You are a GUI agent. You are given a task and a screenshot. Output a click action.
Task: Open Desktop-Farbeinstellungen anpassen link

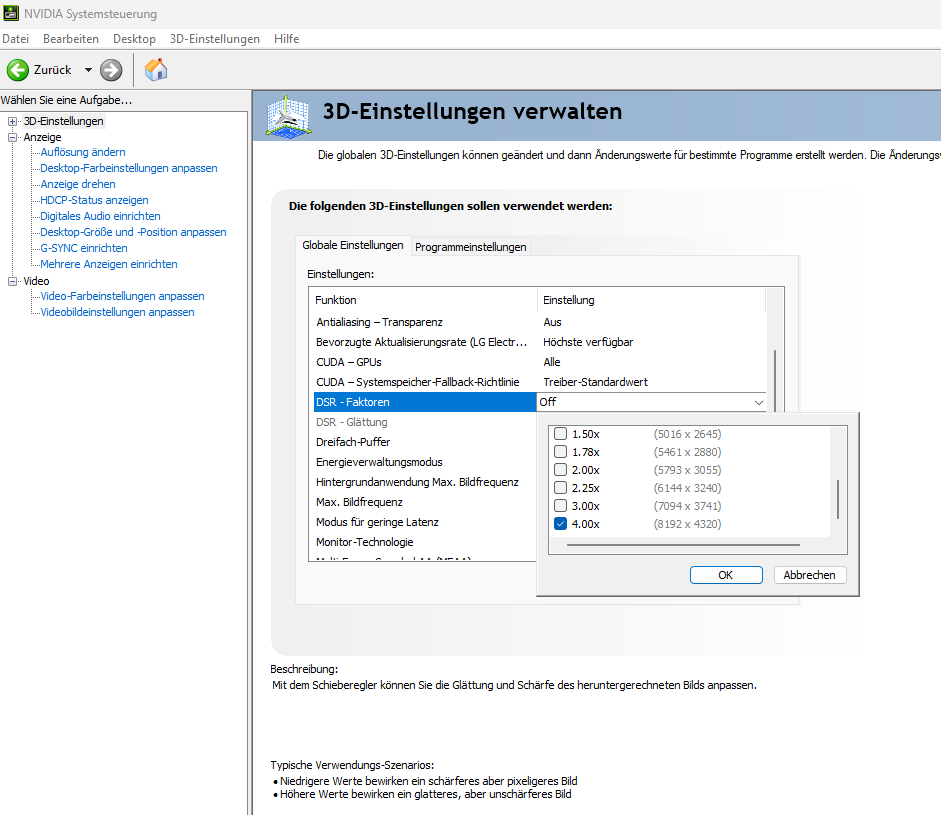[x=129, y=168]
